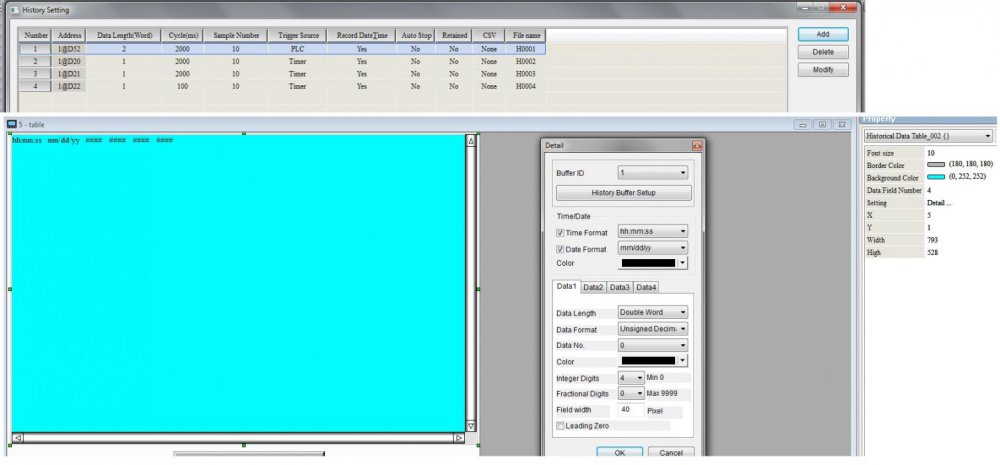Screen dimensions: 1000x465
Task: Click the table's right scroll arrow
Action: click(x=458, y=438)
